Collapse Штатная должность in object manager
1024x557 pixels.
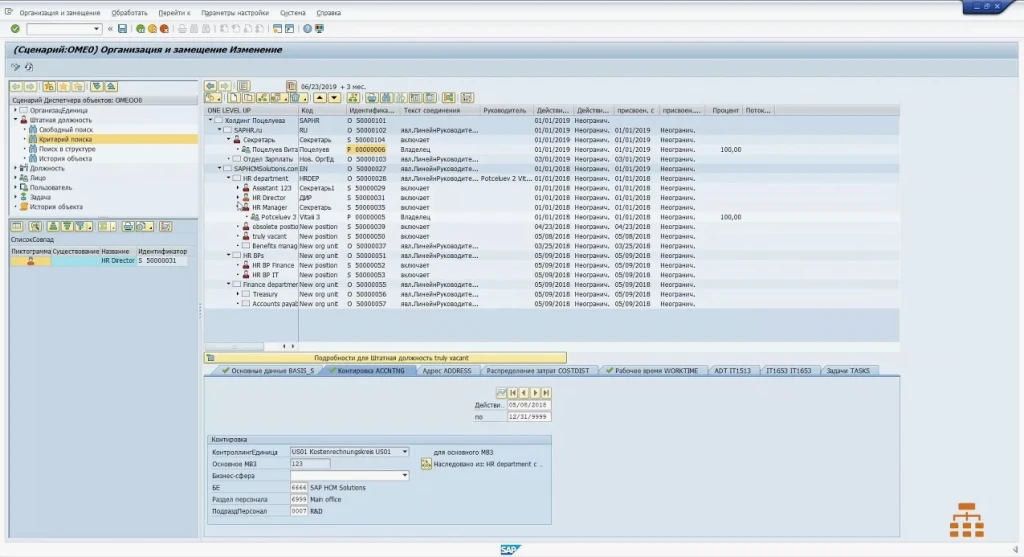(16, 120)
